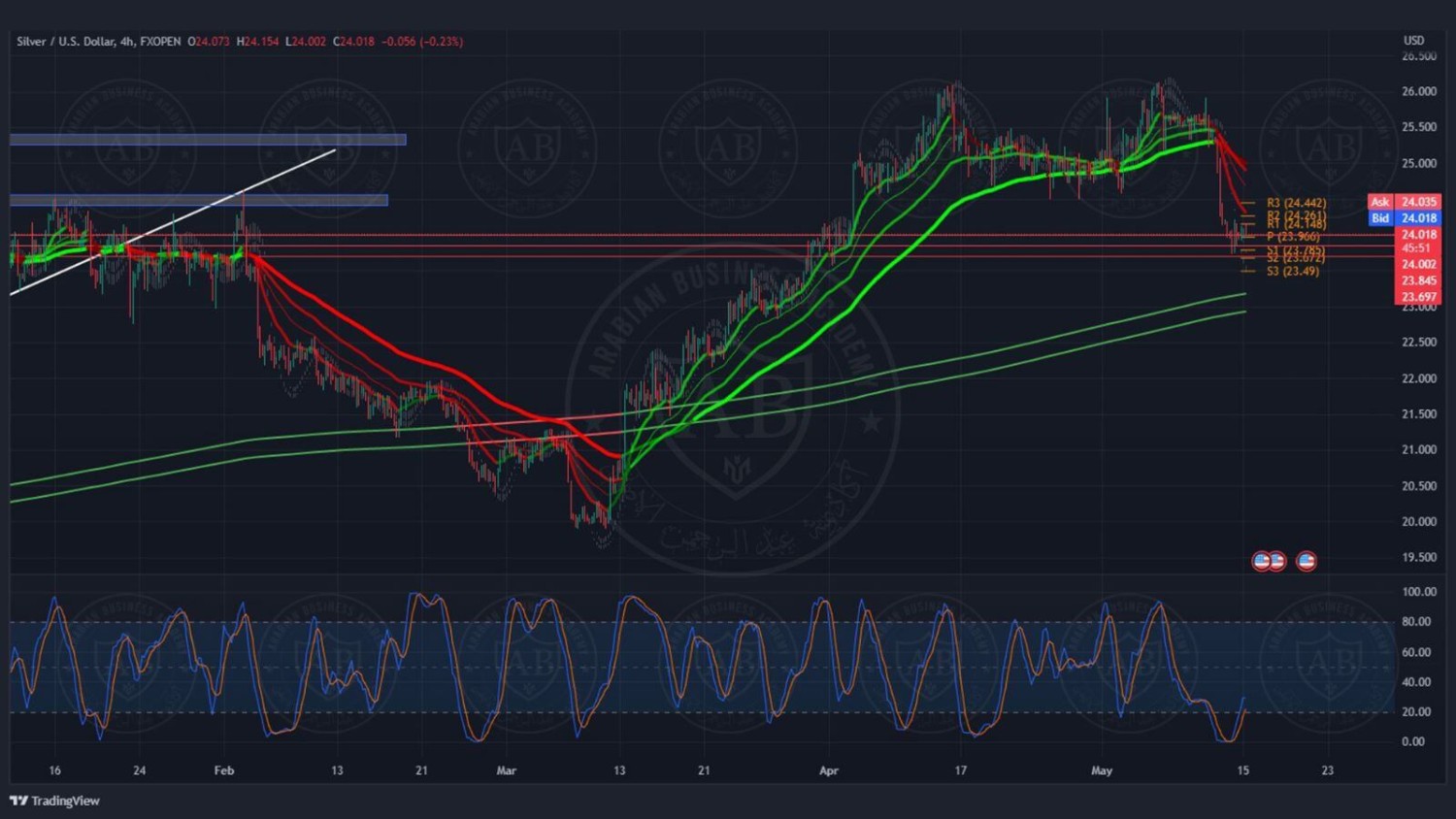
Task: Click the 24.002 red price level tag
Action: click(1418, 264)
